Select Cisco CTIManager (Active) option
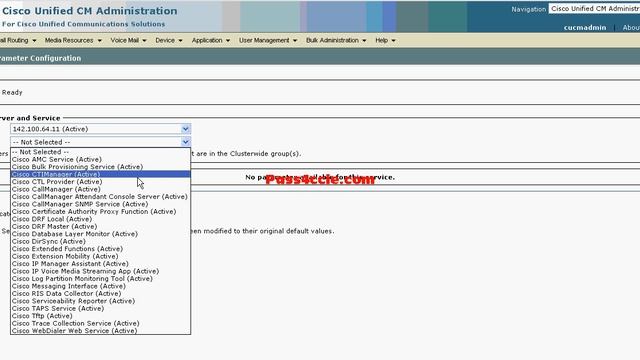This screenshot has width=640, height=360. [100, 174]
